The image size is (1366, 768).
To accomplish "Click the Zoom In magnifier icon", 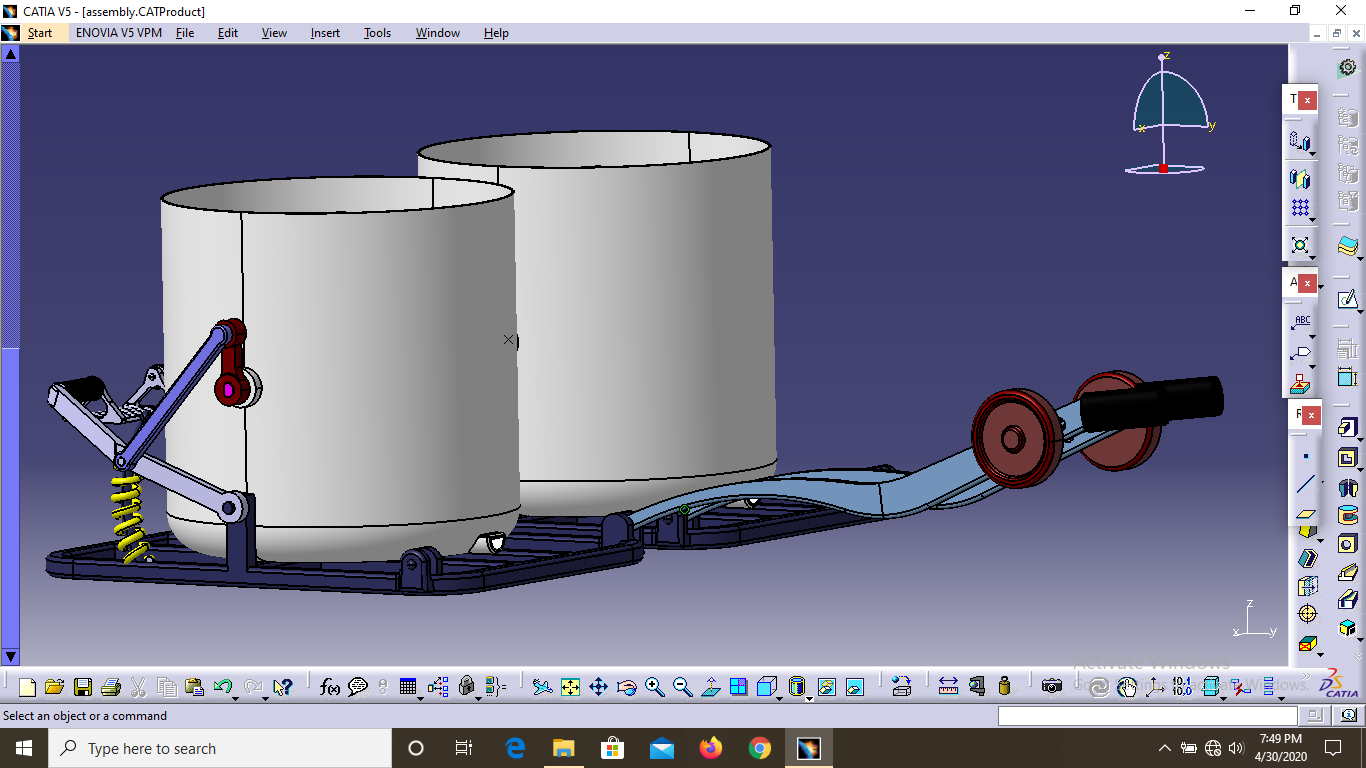I will (655, 687).
